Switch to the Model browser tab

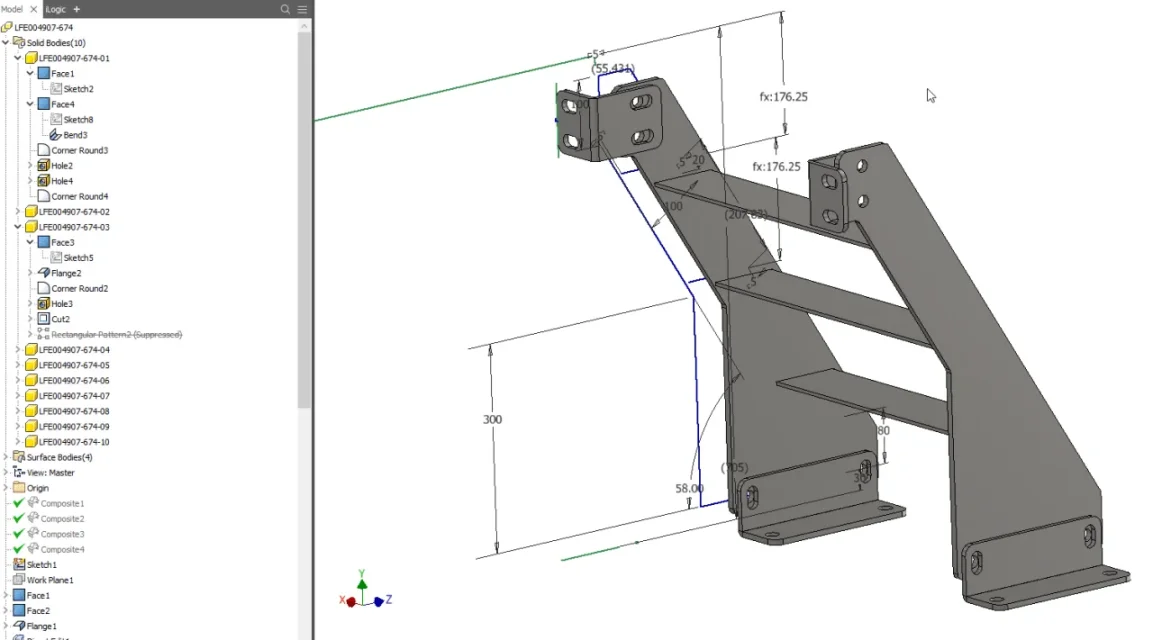[11, 9]
